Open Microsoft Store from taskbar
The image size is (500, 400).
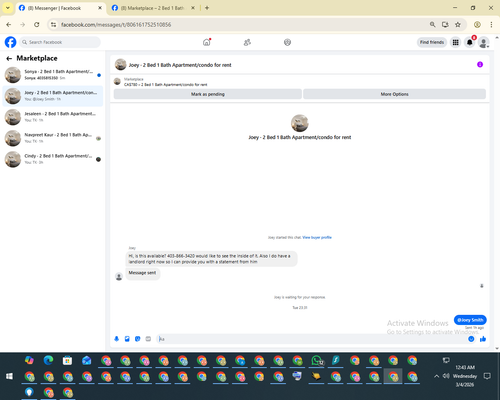(68, 360)
